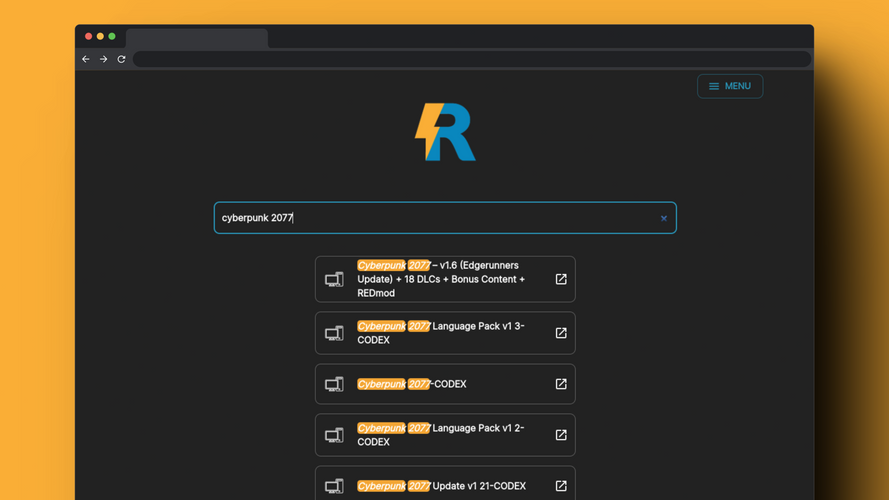Screen dimensions: 889x500
Task: Reload page with refresh icon
Action: click(x=121, y=59)
